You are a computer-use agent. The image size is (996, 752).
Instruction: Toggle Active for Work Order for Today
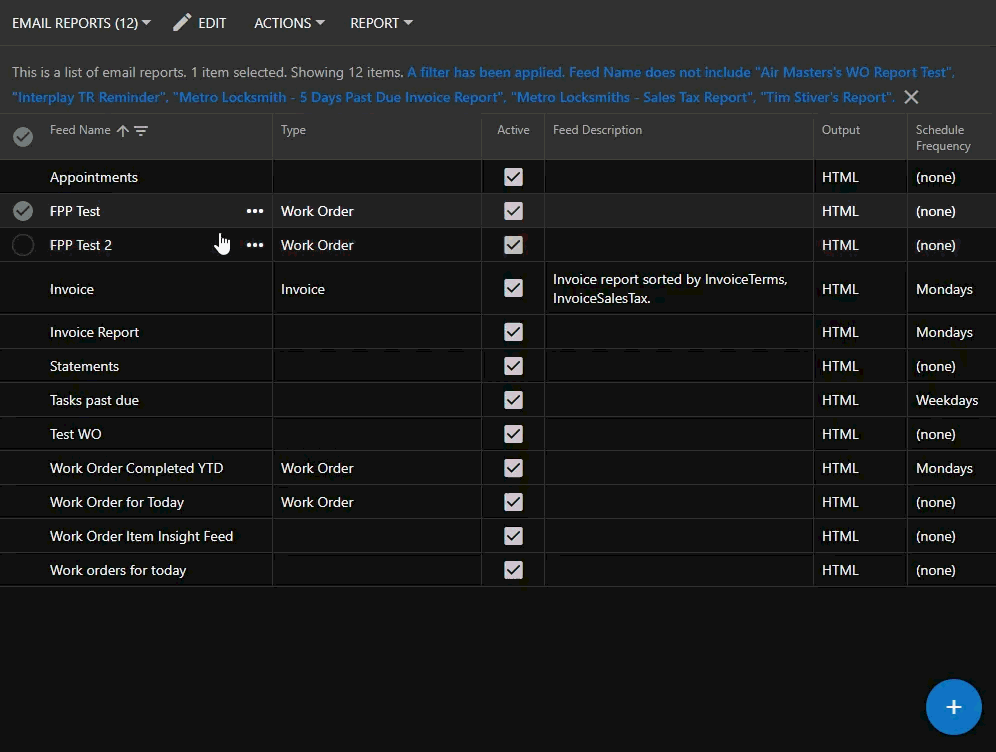(x=513, y=502)
